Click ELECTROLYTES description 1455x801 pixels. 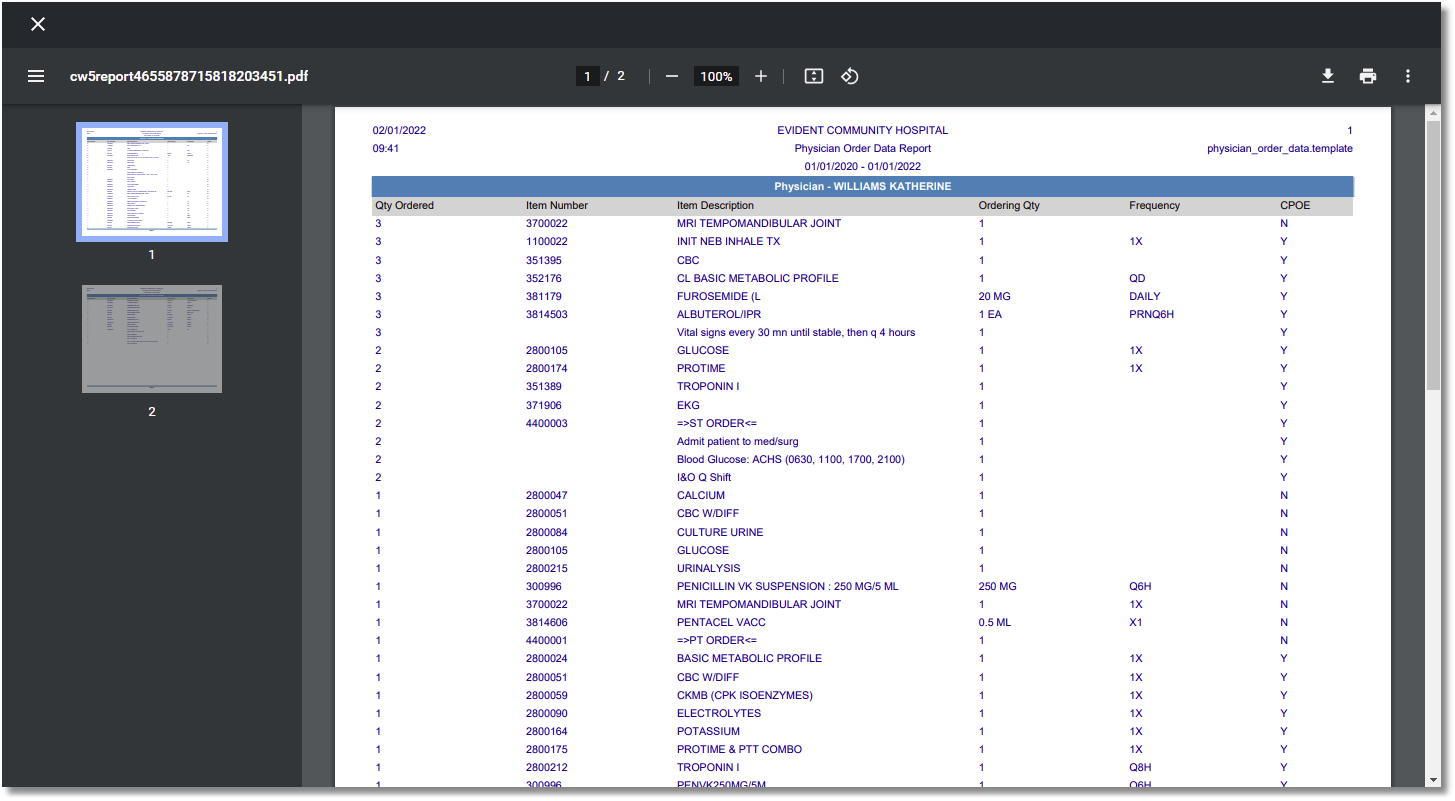719,713
